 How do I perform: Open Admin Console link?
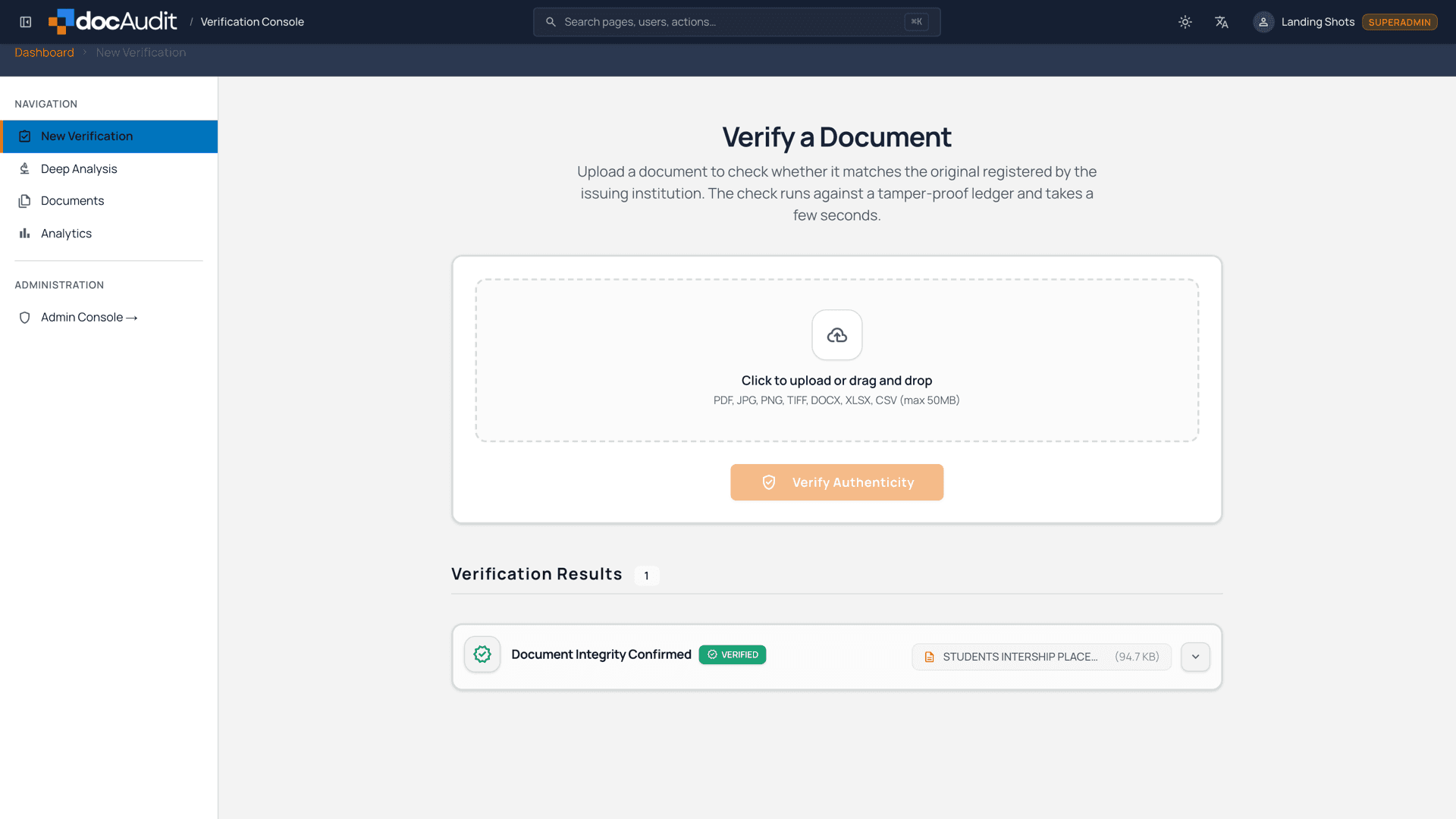[109, 318]
